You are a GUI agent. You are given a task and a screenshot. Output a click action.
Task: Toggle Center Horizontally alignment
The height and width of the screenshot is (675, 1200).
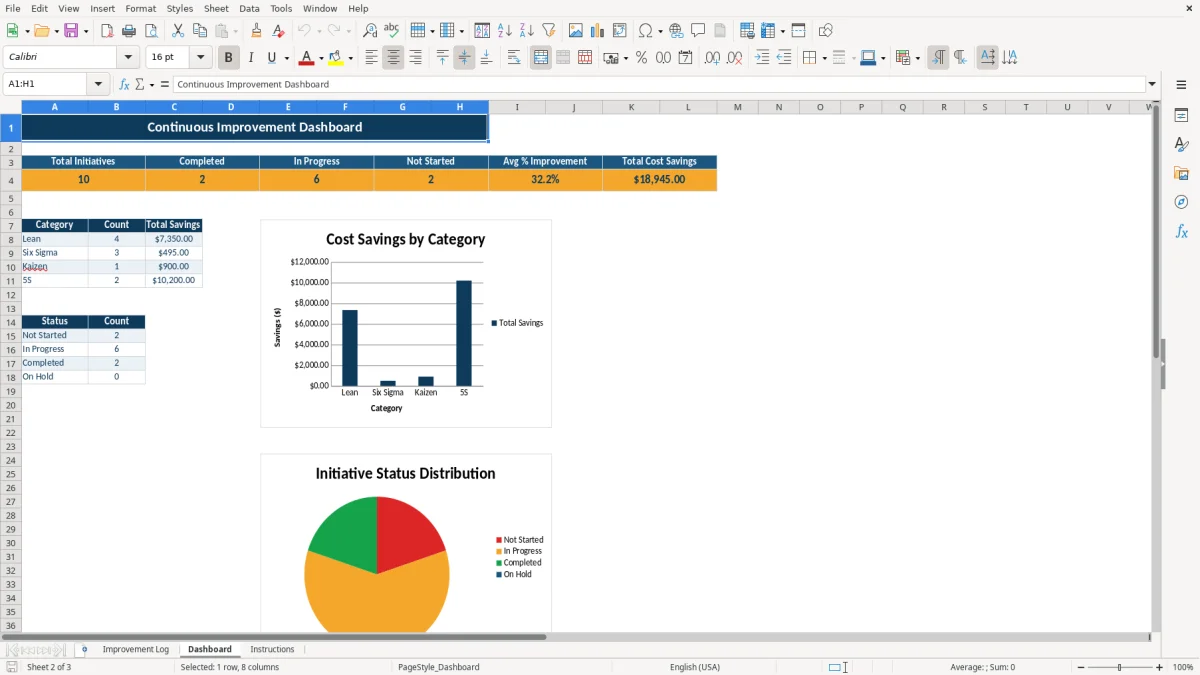coord(393,58)
